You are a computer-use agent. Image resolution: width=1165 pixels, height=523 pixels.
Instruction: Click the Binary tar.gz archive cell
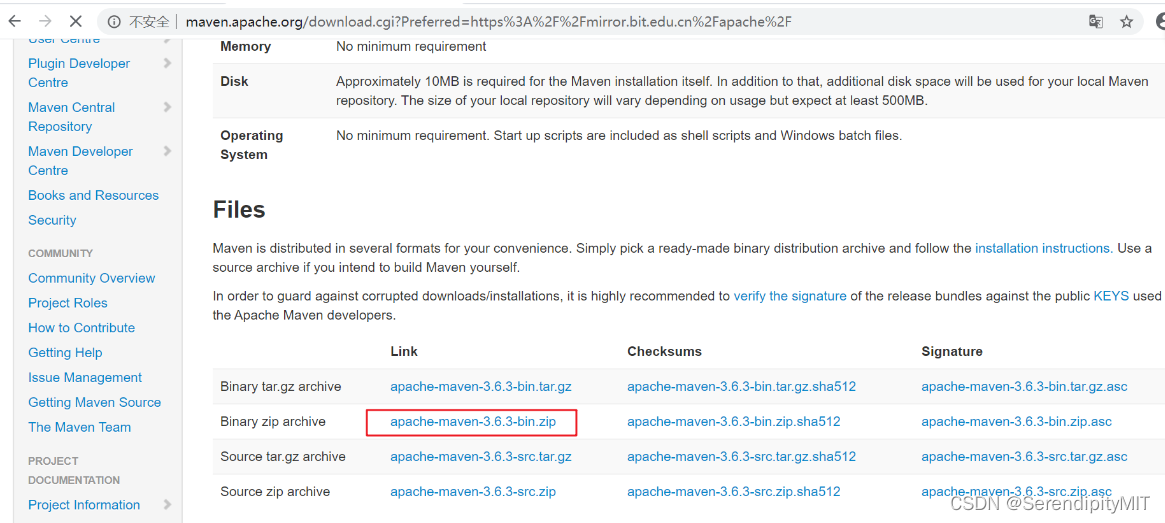[x=281, y=387]
